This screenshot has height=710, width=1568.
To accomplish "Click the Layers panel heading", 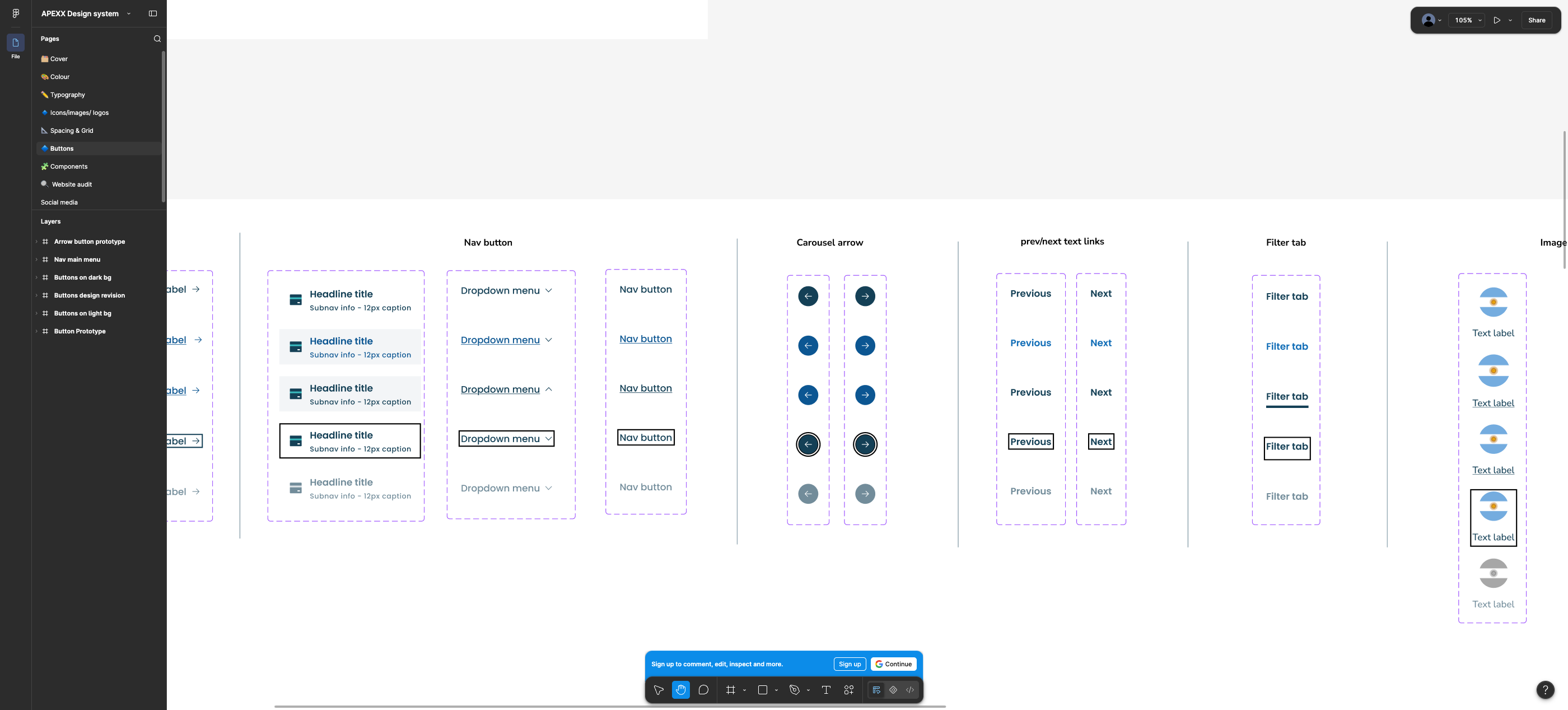I will [50, 222].
